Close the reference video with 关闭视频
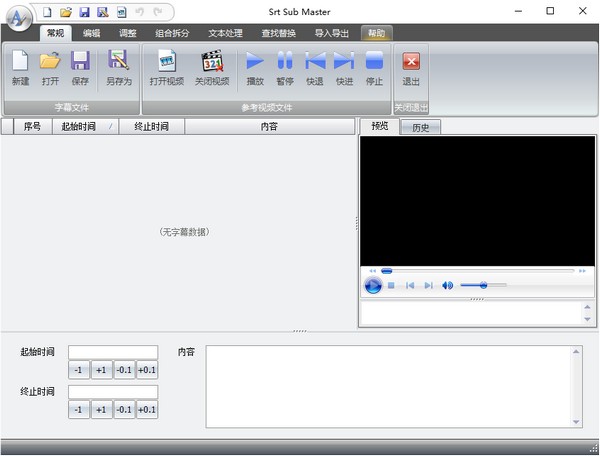600x456 pixels. point(212,68)
